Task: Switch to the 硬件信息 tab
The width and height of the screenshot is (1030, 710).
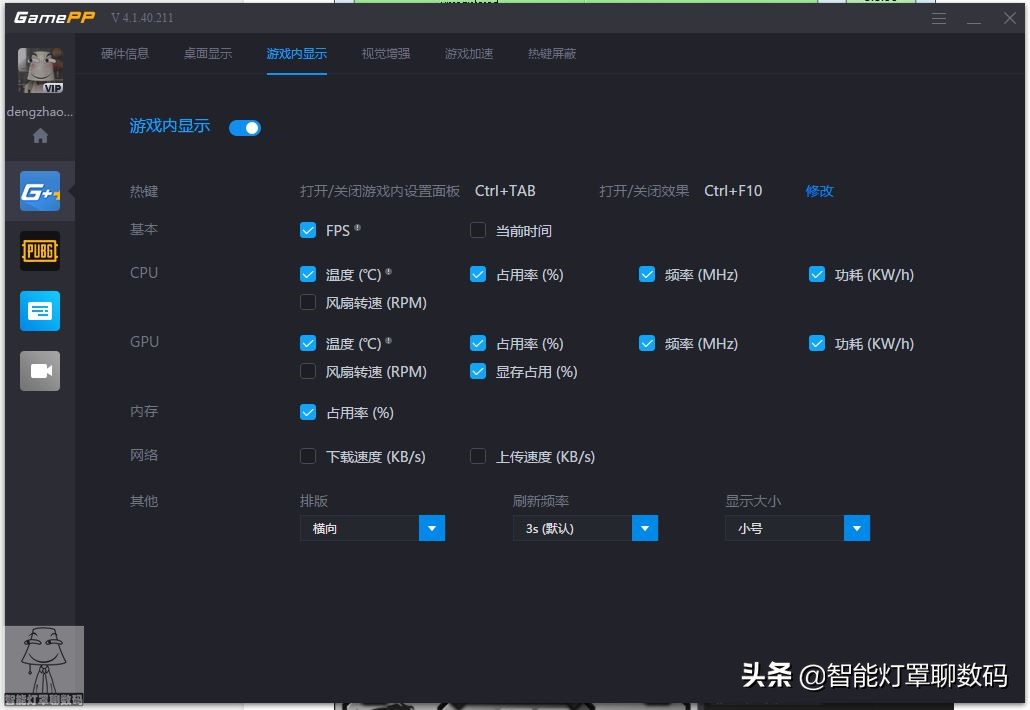Action: tap(125, 54)
